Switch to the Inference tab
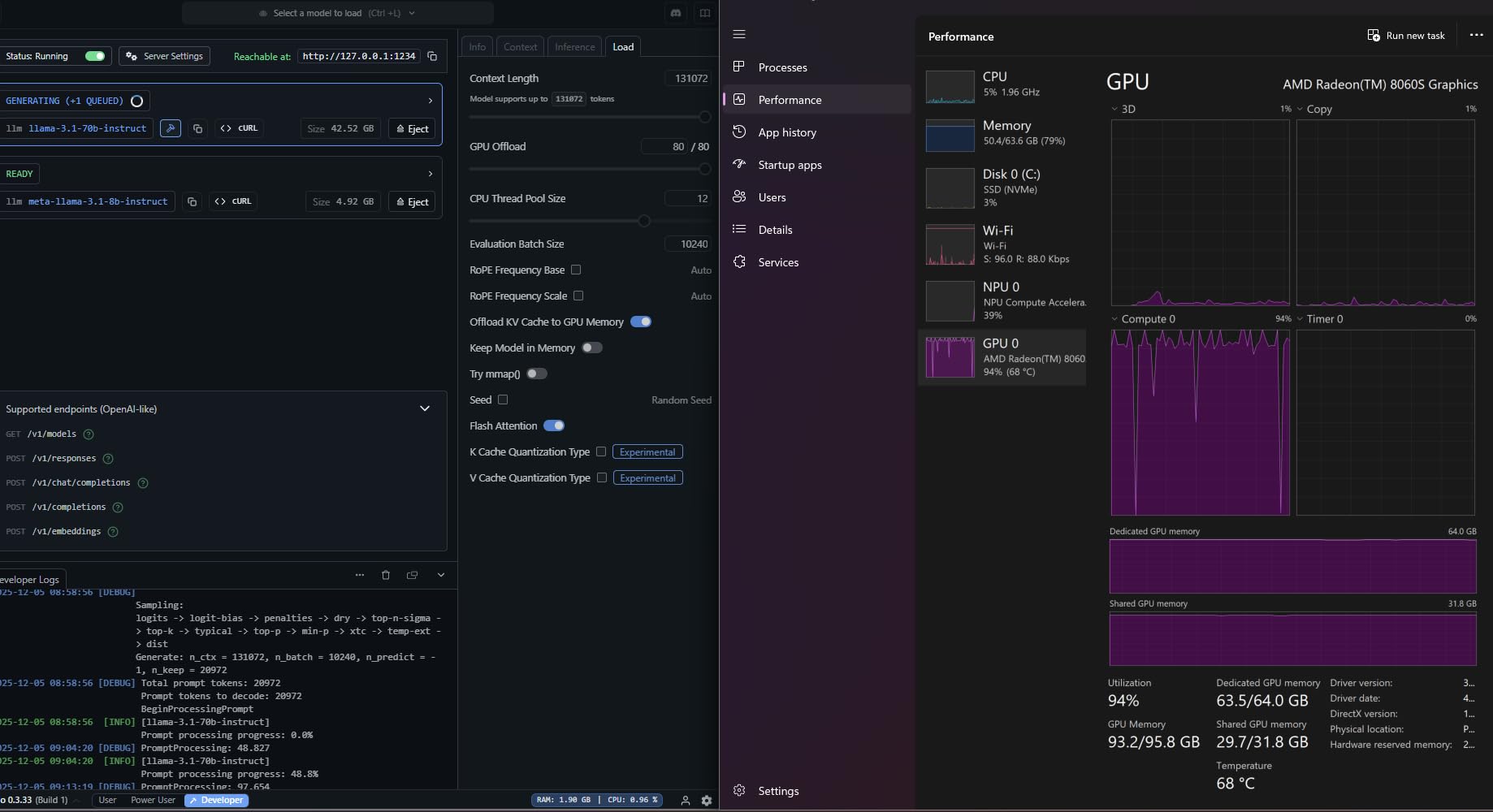The height and width of the screenshot is (812, 1493). [x=574, y=46]
